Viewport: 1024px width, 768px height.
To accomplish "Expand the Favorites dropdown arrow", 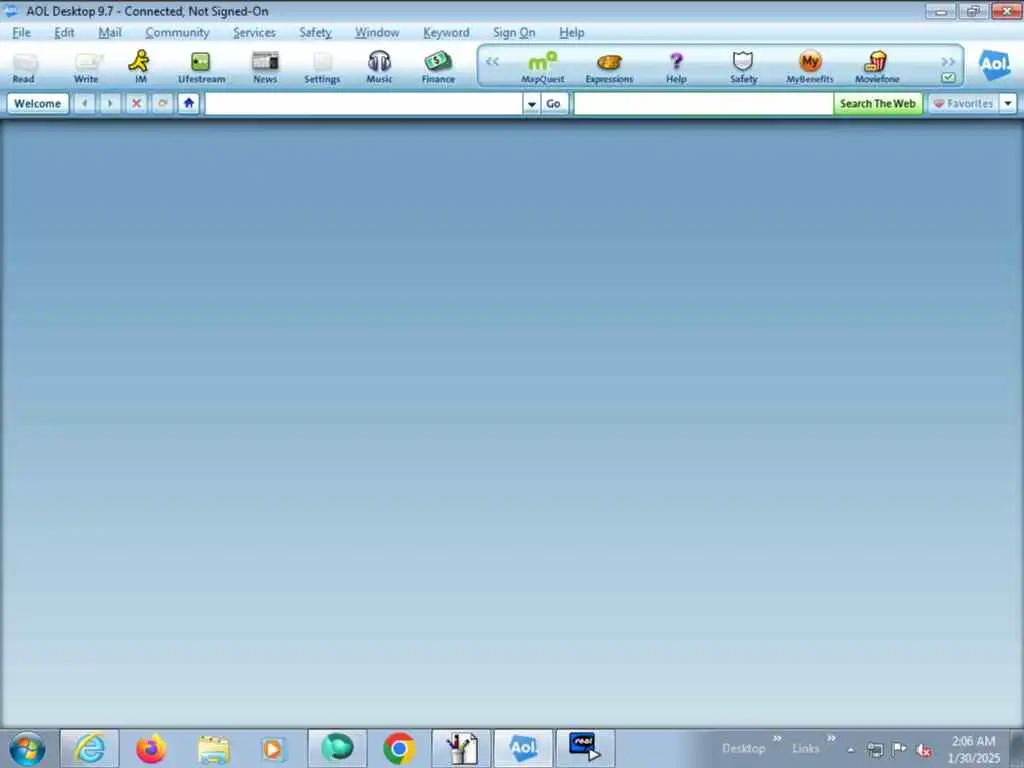I will tap(1008, 104).
